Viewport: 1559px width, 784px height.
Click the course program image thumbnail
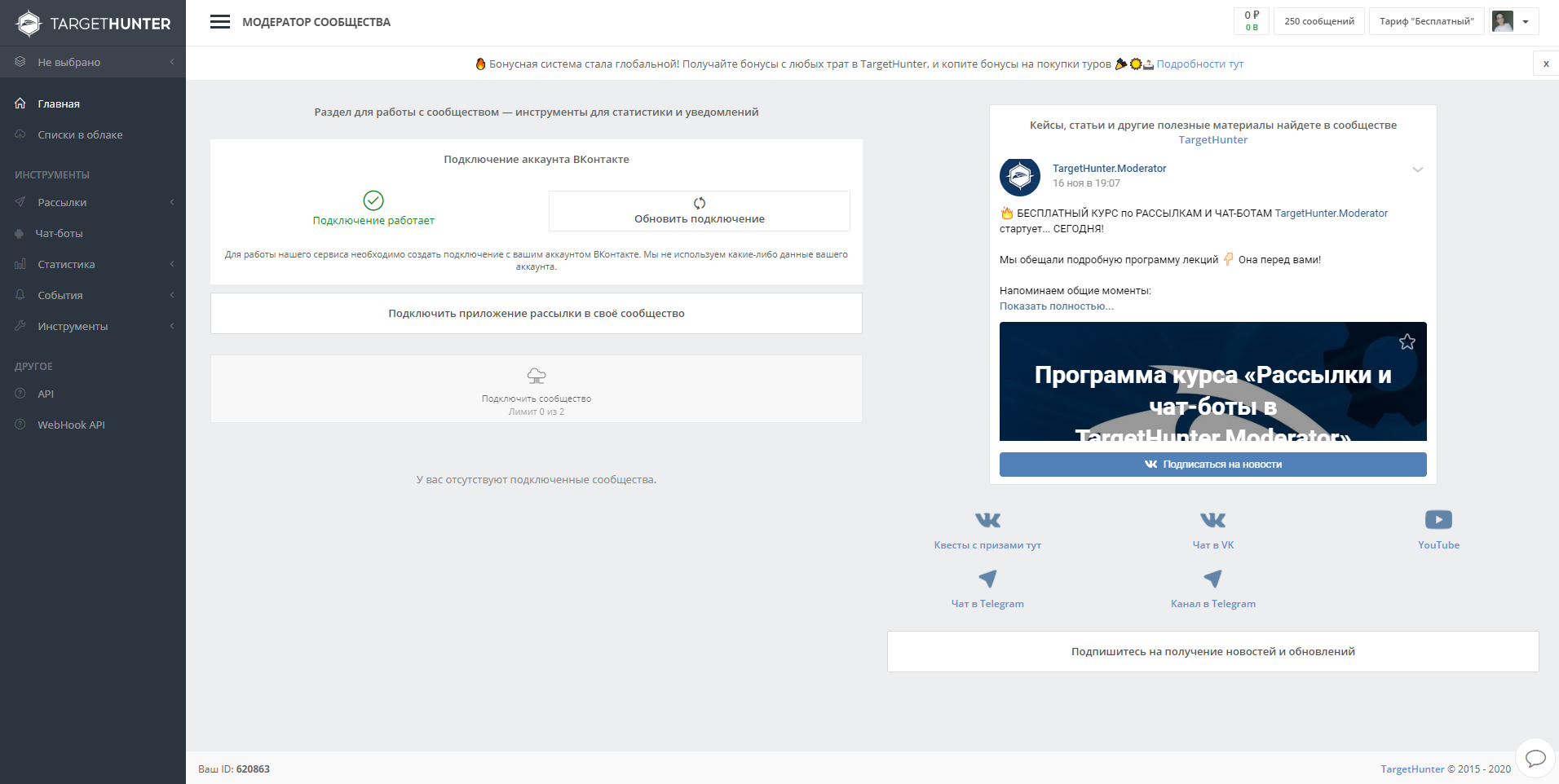(1213, 381)
